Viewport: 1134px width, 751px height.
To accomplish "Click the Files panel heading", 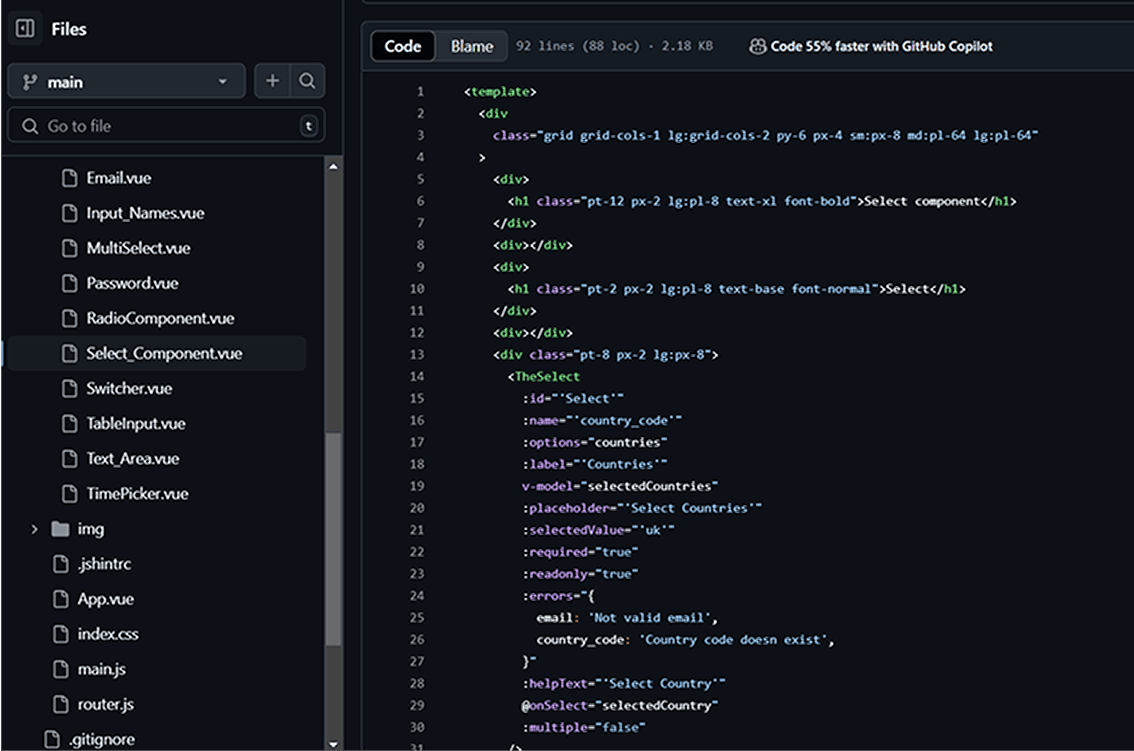I will click(x=69, y=29).
